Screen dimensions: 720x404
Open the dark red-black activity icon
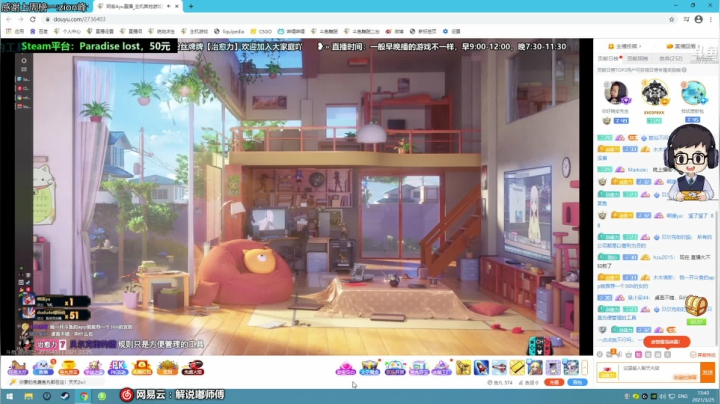pyautogui.click(x=193, y=368)
